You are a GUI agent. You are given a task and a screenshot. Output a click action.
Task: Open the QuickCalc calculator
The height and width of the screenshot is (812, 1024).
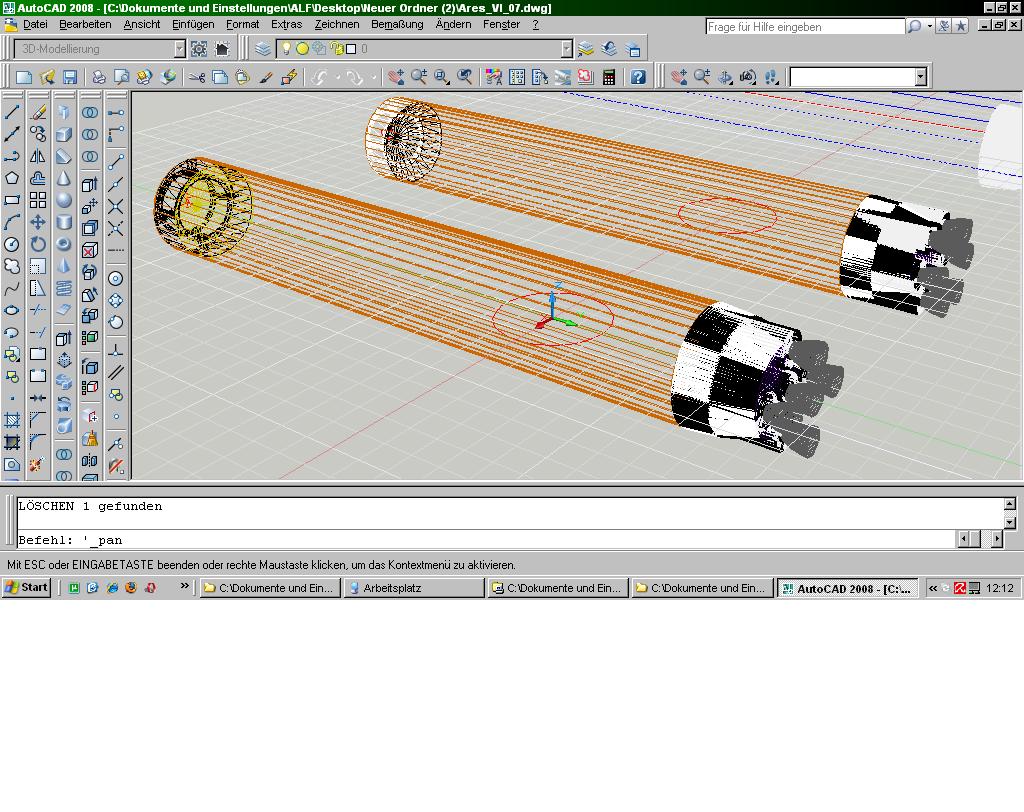609,77
